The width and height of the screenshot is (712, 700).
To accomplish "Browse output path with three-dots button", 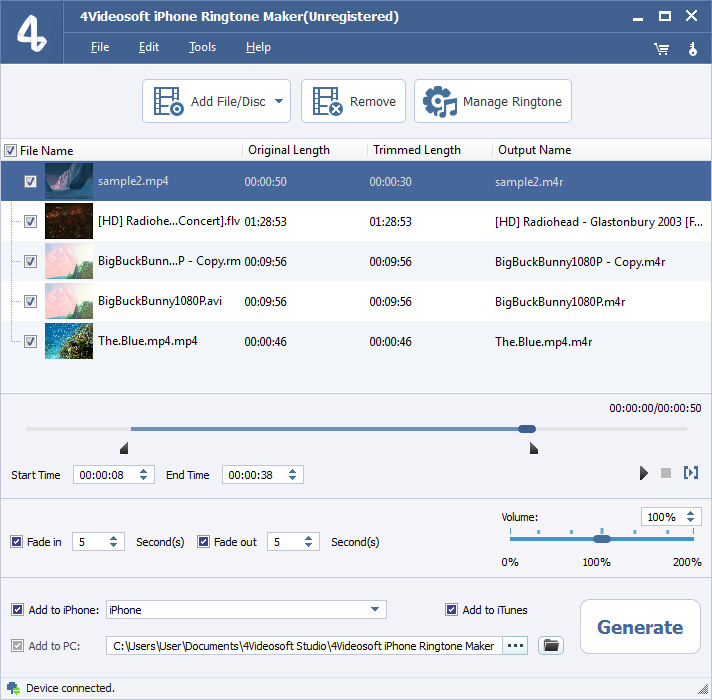I will point(515,645).
